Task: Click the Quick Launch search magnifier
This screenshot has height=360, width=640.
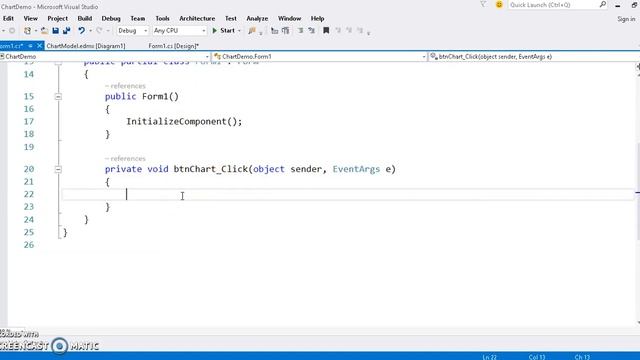Action: pos(602,5)
